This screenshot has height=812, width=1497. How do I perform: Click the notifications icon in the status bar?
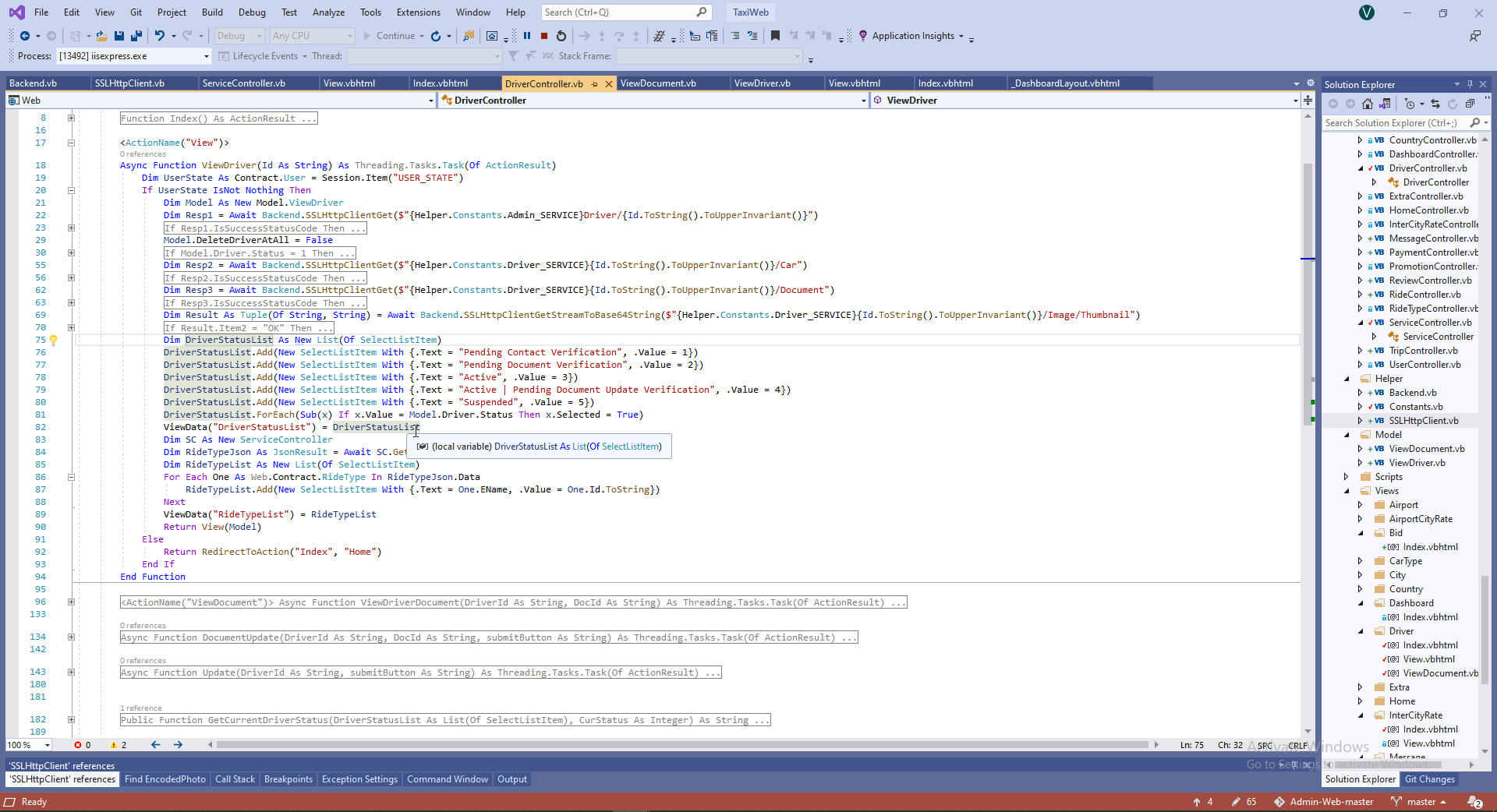pos(1475,802)
